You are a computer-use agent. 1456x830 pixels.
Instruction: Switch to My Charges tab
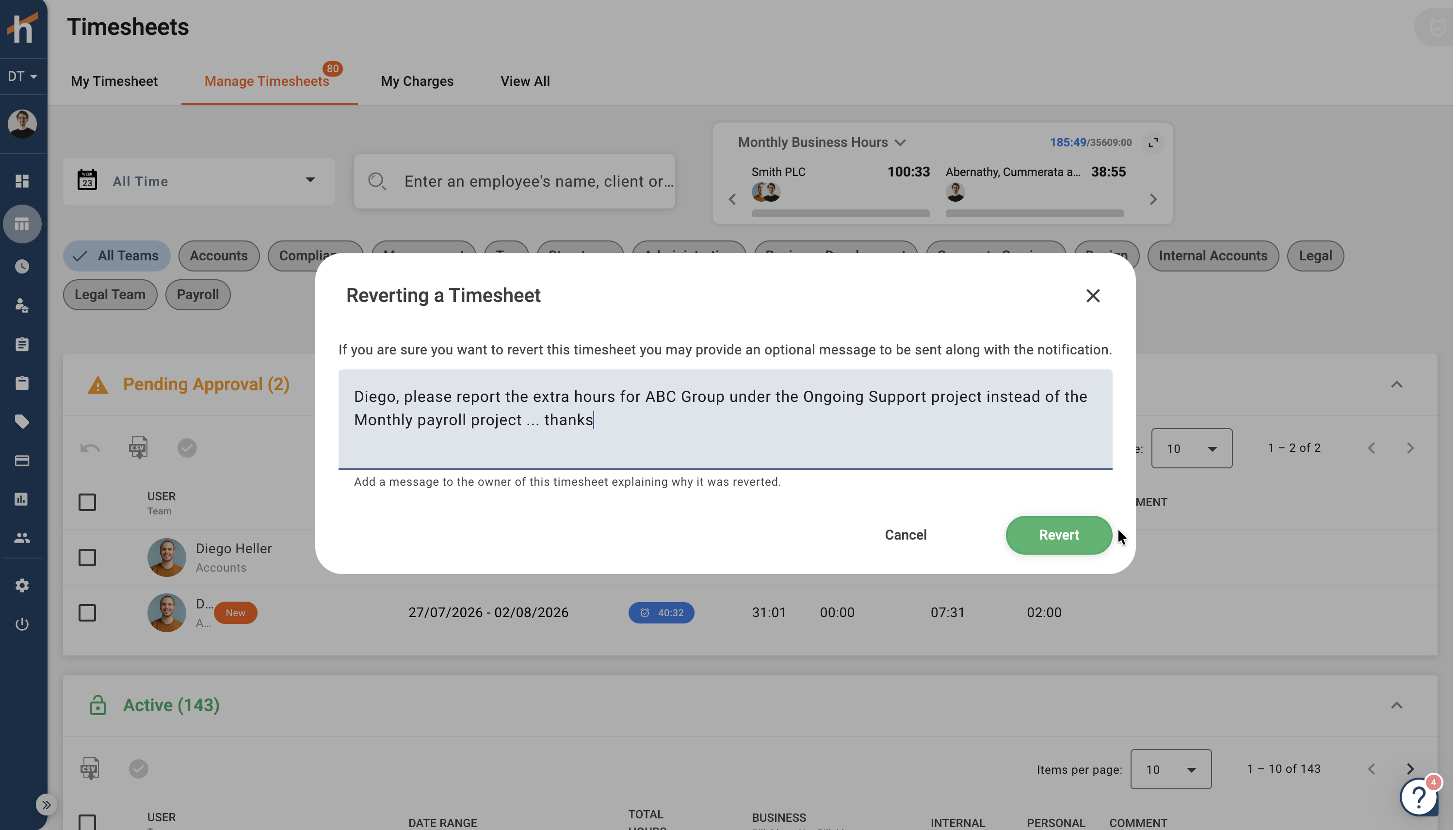(417, 81)
